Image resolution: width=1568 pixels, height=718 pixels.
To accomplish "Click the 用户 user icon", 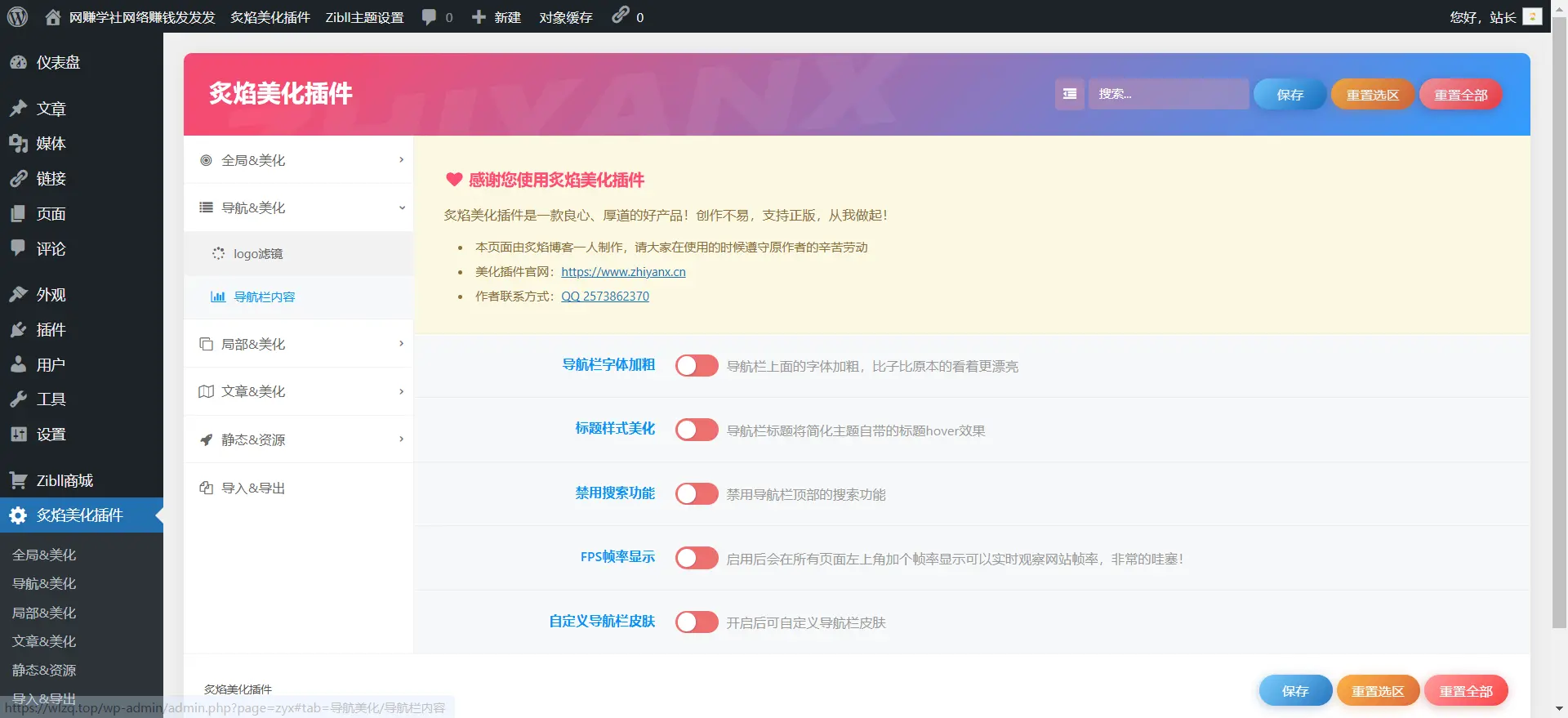I will [x=18, y=364].
